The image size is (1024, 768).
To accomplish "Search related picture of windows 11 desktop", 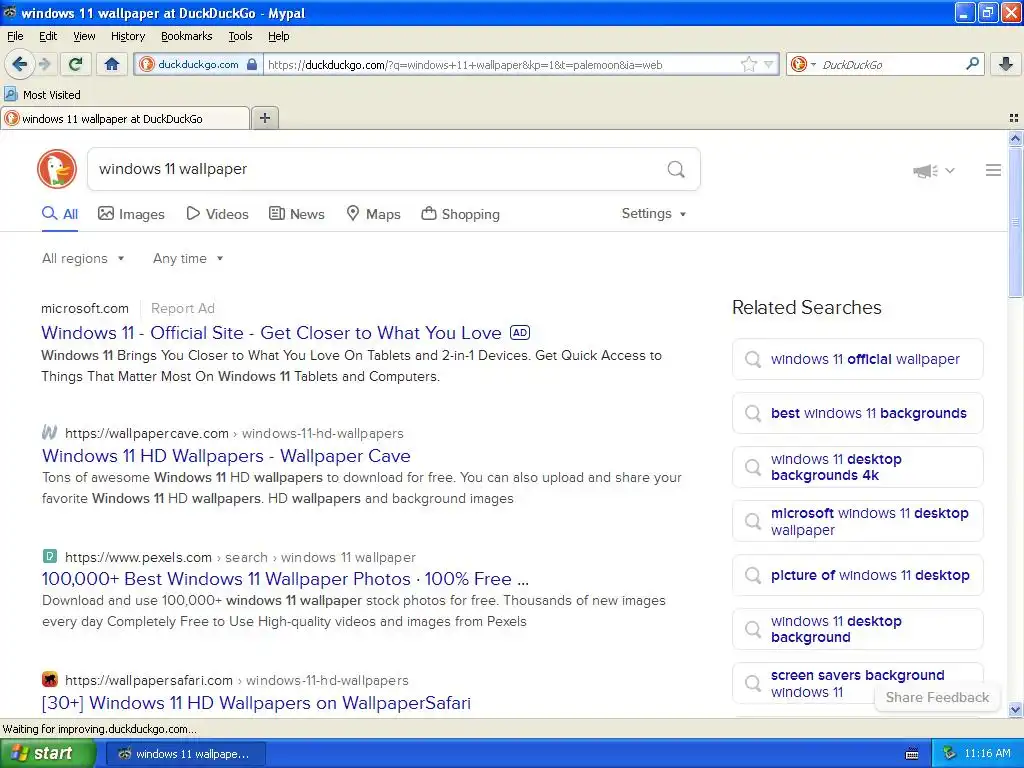I will point(857,575).
